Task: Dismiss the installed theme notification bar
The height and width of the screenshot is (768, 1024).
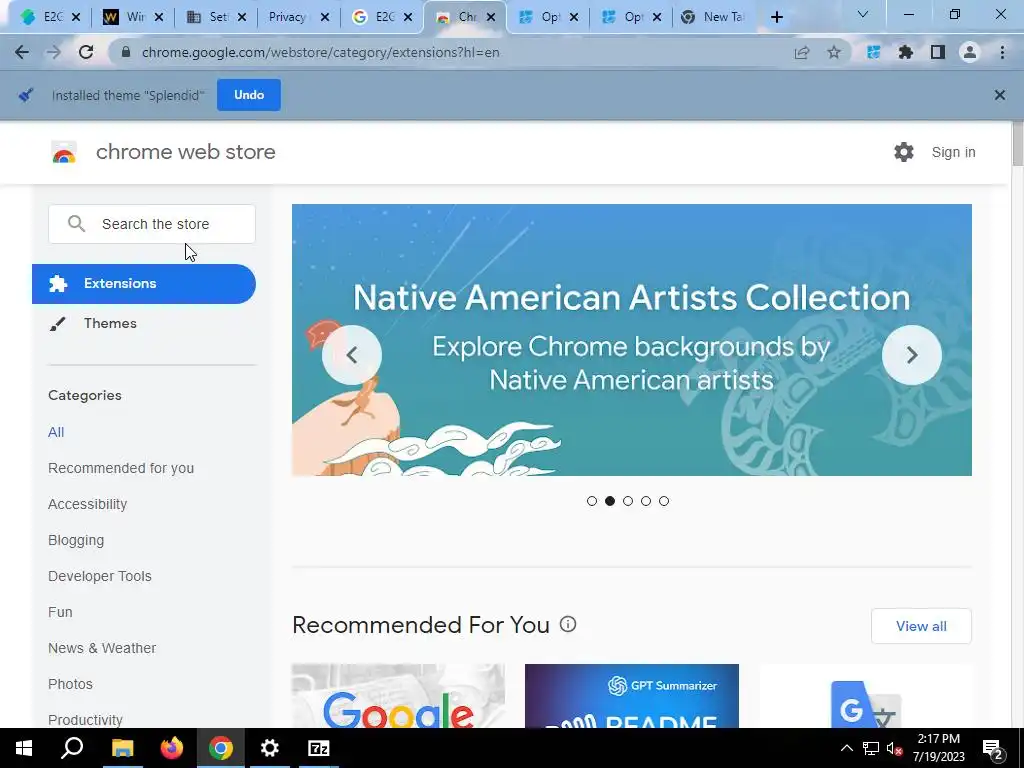Action: click(x=1000, y=95)
